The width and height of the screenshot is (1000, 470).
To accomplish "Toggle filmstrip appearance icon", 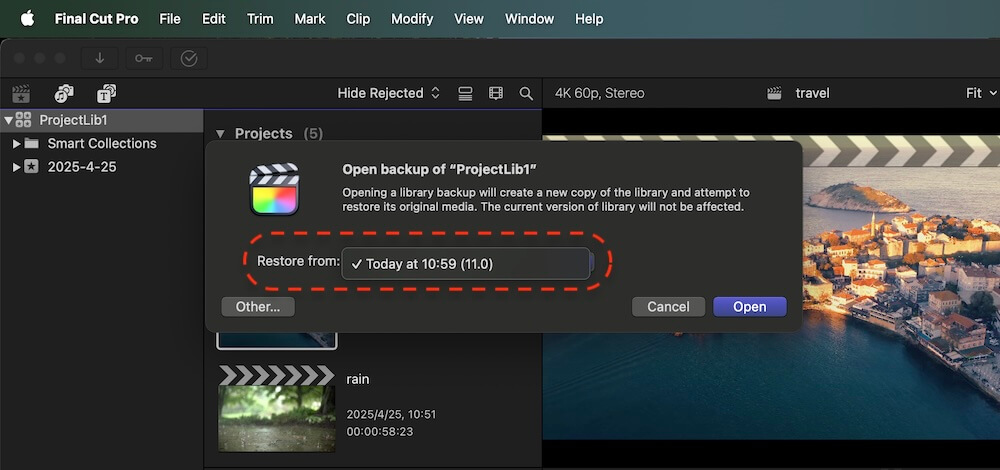I will coord(496,94).
